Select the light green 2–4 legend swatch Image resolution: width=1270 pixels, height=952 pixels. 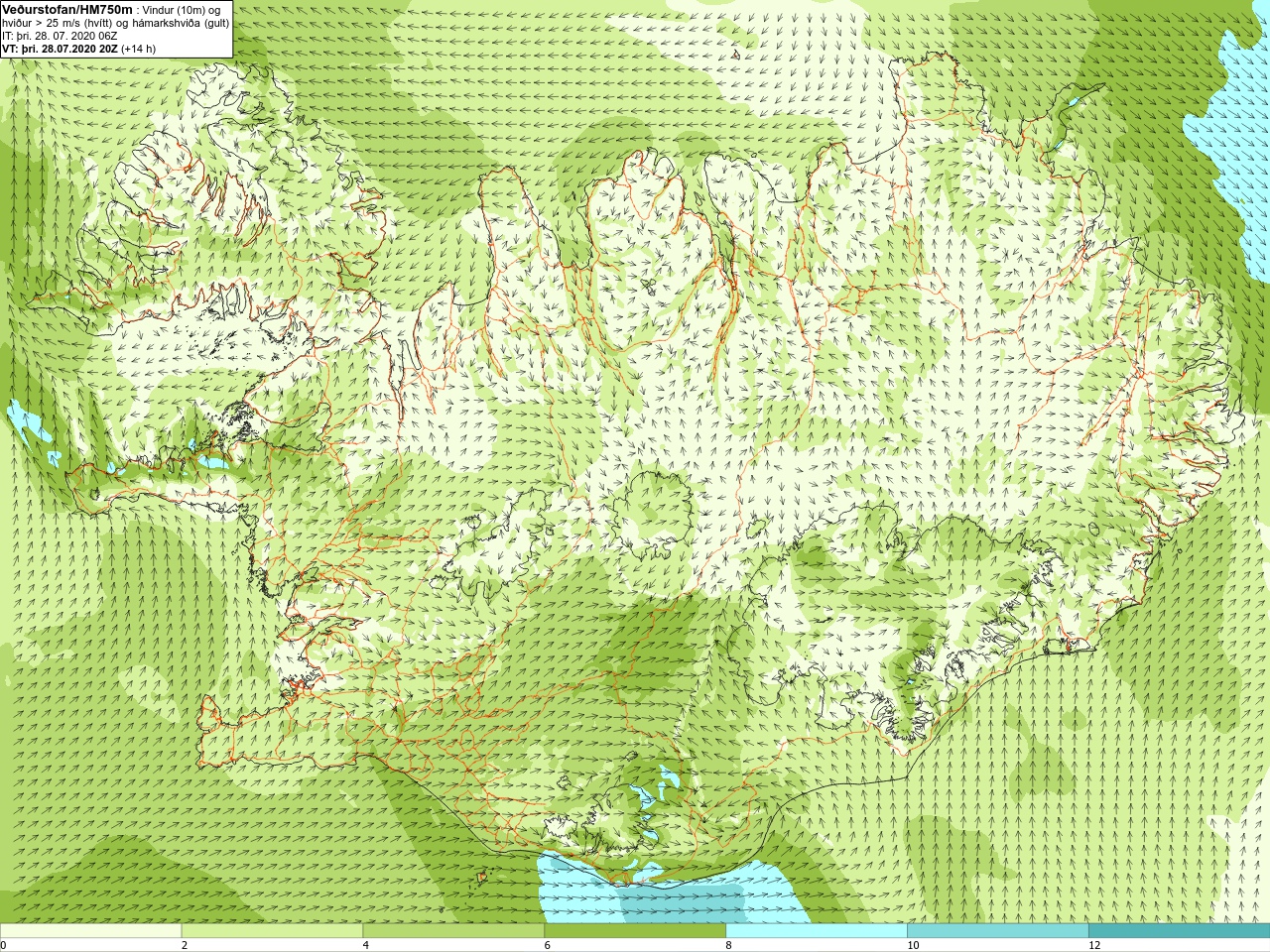point(272,931)
